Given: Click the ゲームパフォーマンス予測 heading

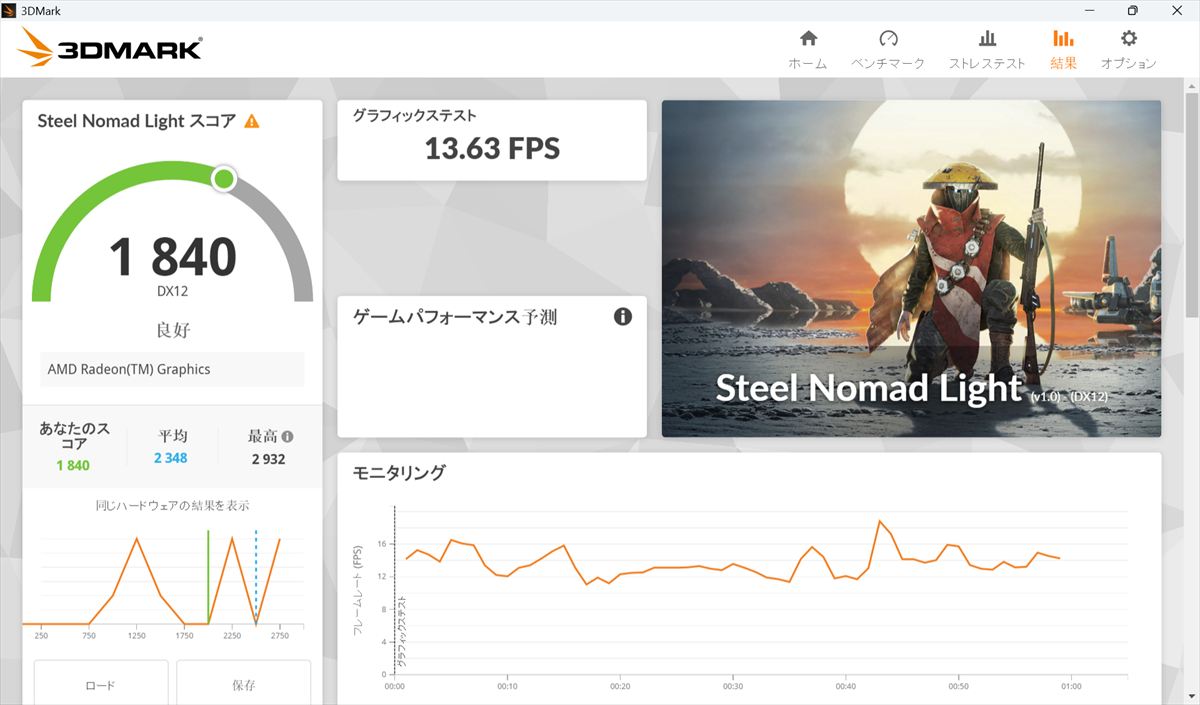Looking at the screenshot, I should click(x=455, y=317).
